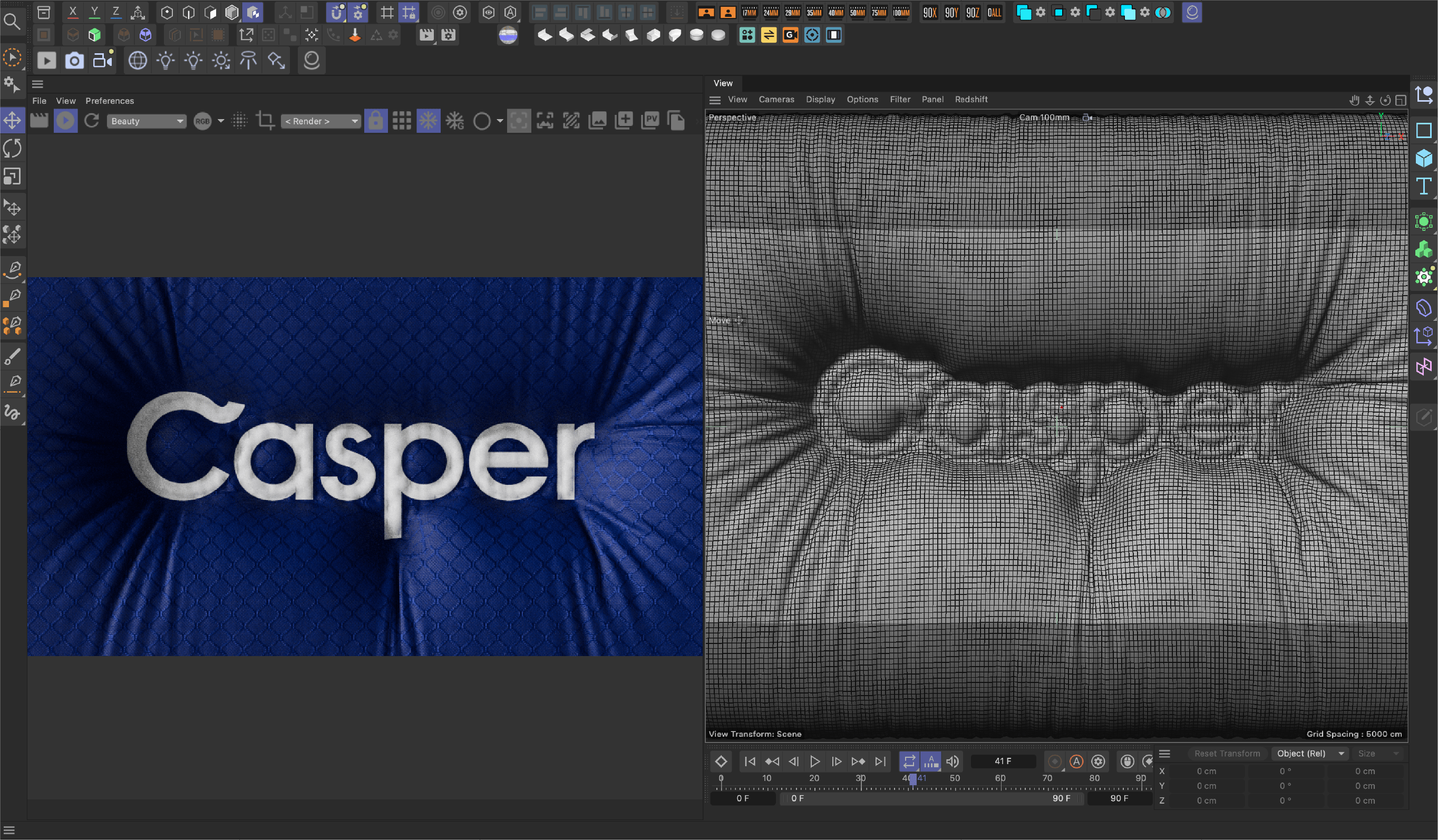Open the Cameras menu in viewport
Viewport: 1438px width, 840px height.
pos(776,99)
